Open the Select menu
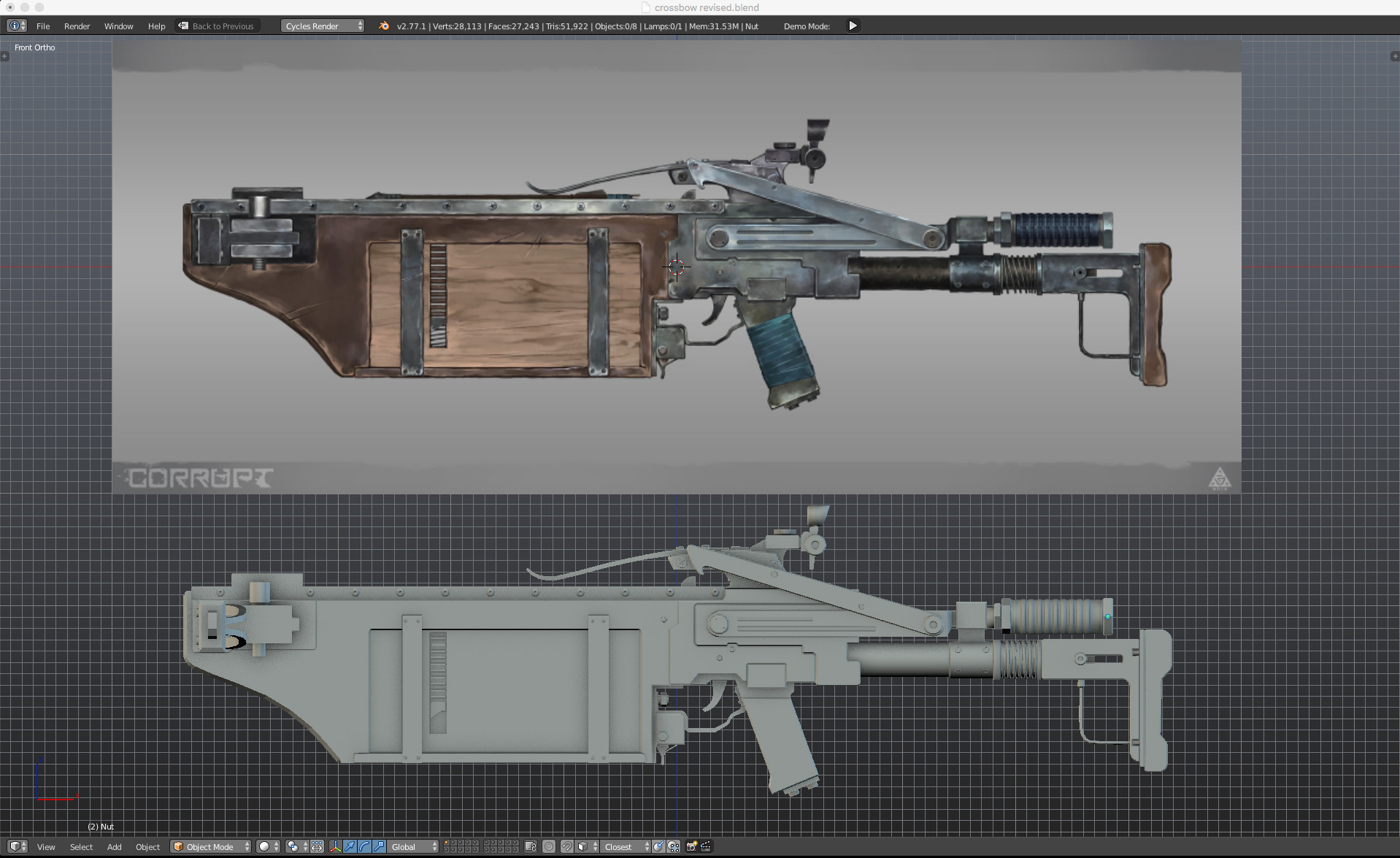This screenshot has width=1400, height=858. pos(80,847)
